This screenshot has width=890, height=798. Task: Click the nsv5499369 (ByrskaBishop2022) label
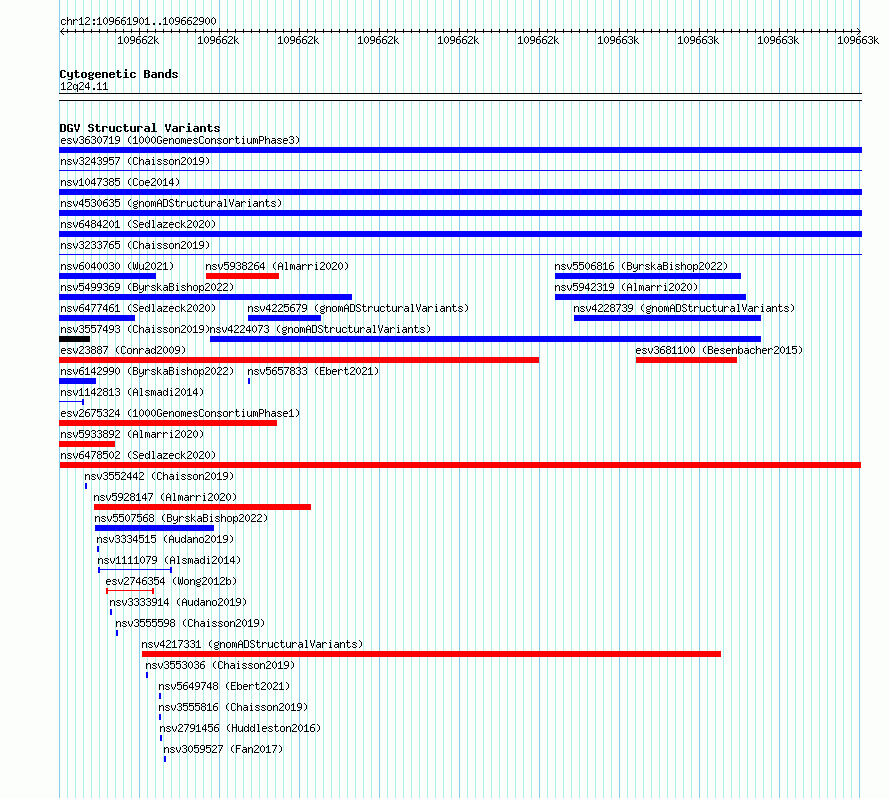coord(147,287)
